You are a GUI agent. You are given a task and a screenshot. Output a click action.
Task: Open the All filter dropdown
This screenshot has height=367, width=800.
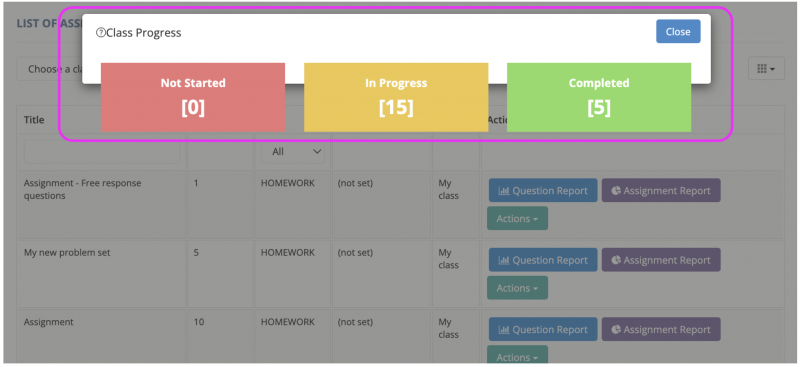point(292,152)
